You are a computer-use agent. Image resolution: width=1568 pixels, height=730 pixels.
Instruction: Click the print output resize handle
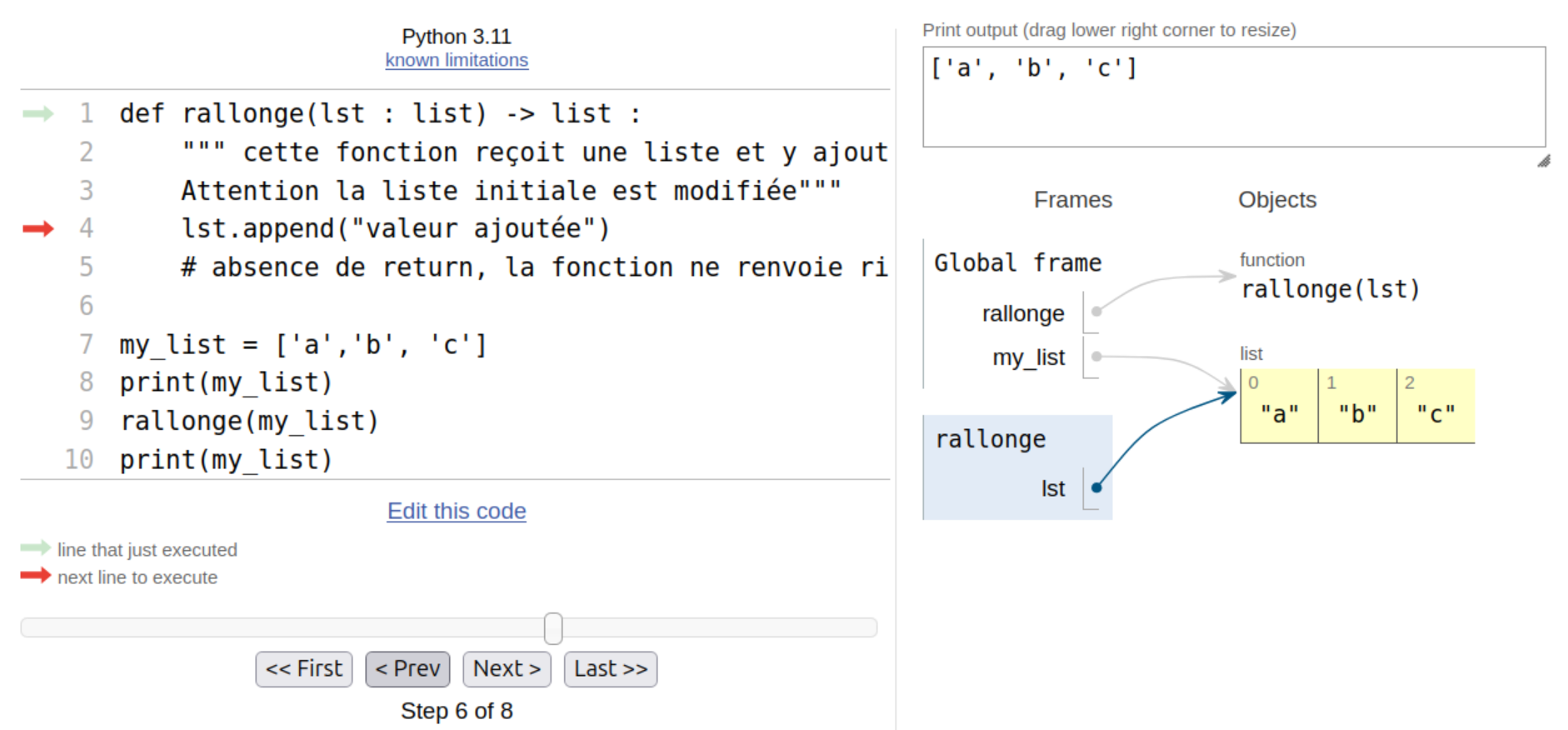(1543, 161)
